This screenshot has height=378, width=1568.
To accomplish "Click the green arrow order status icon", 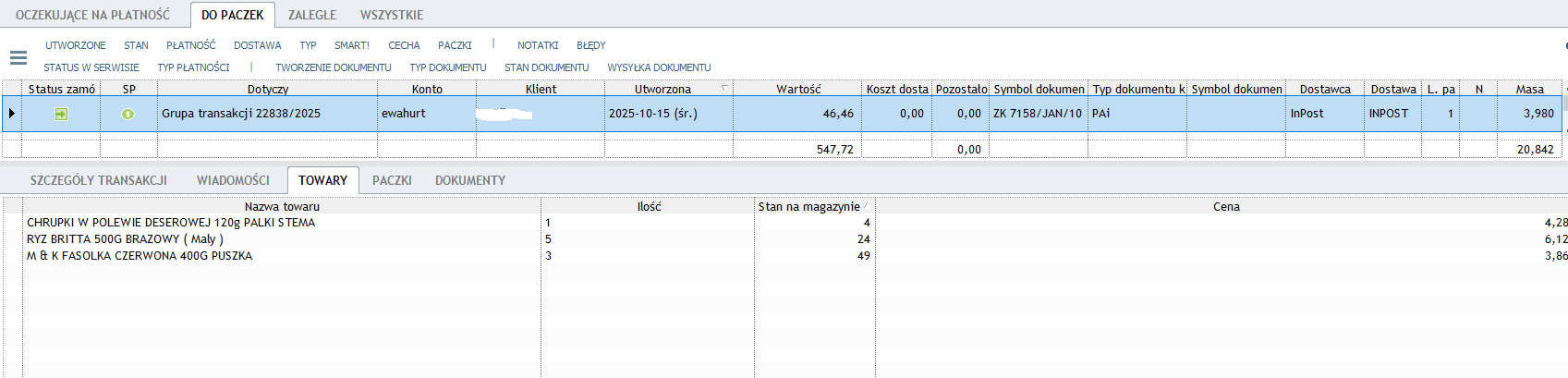I will (61, 114).
